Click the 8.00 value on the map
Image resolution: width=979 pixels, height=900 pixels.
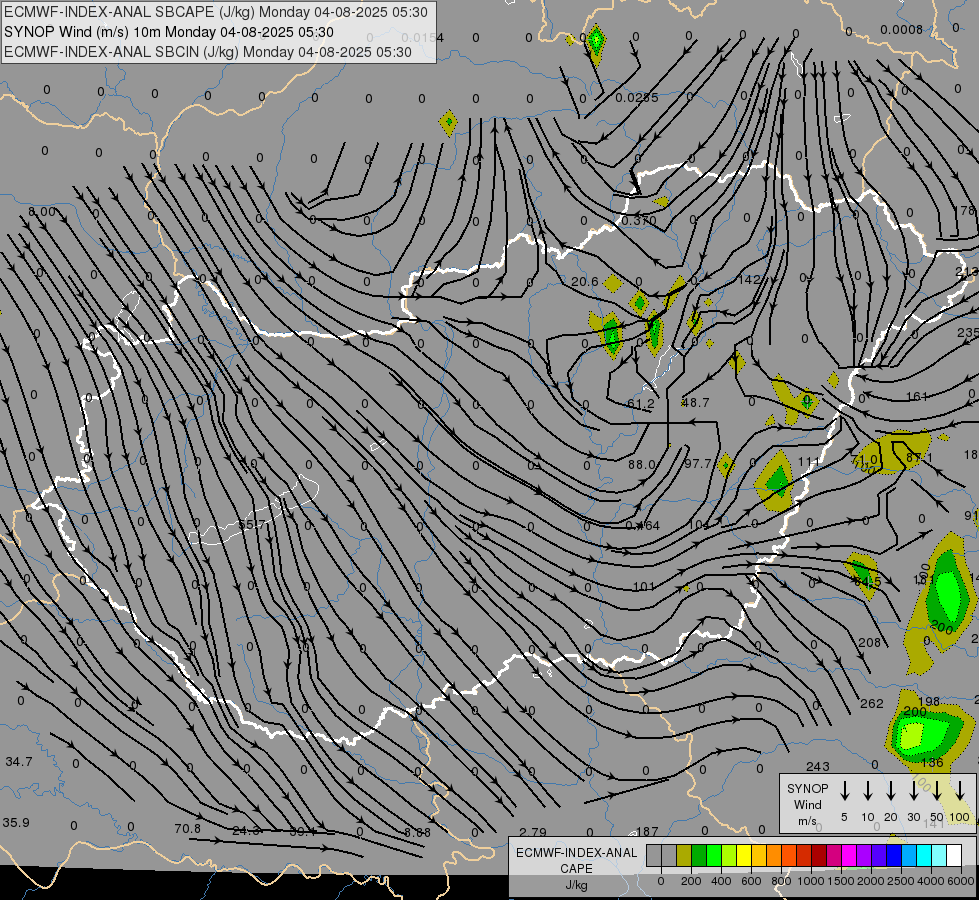click(x=42, y=212)
